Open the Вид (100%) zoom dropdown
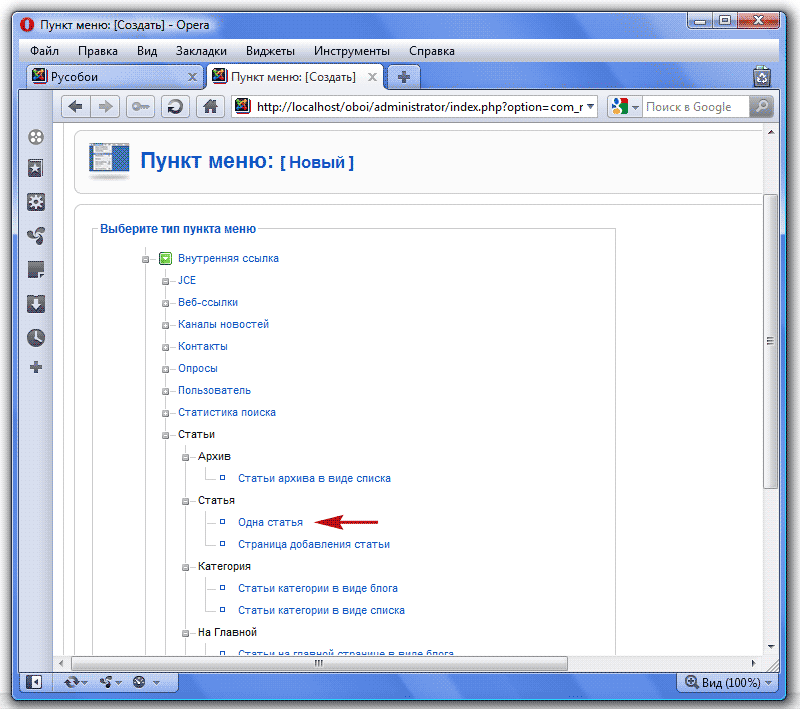The image size is (800, 709). [x=727, y=682]
